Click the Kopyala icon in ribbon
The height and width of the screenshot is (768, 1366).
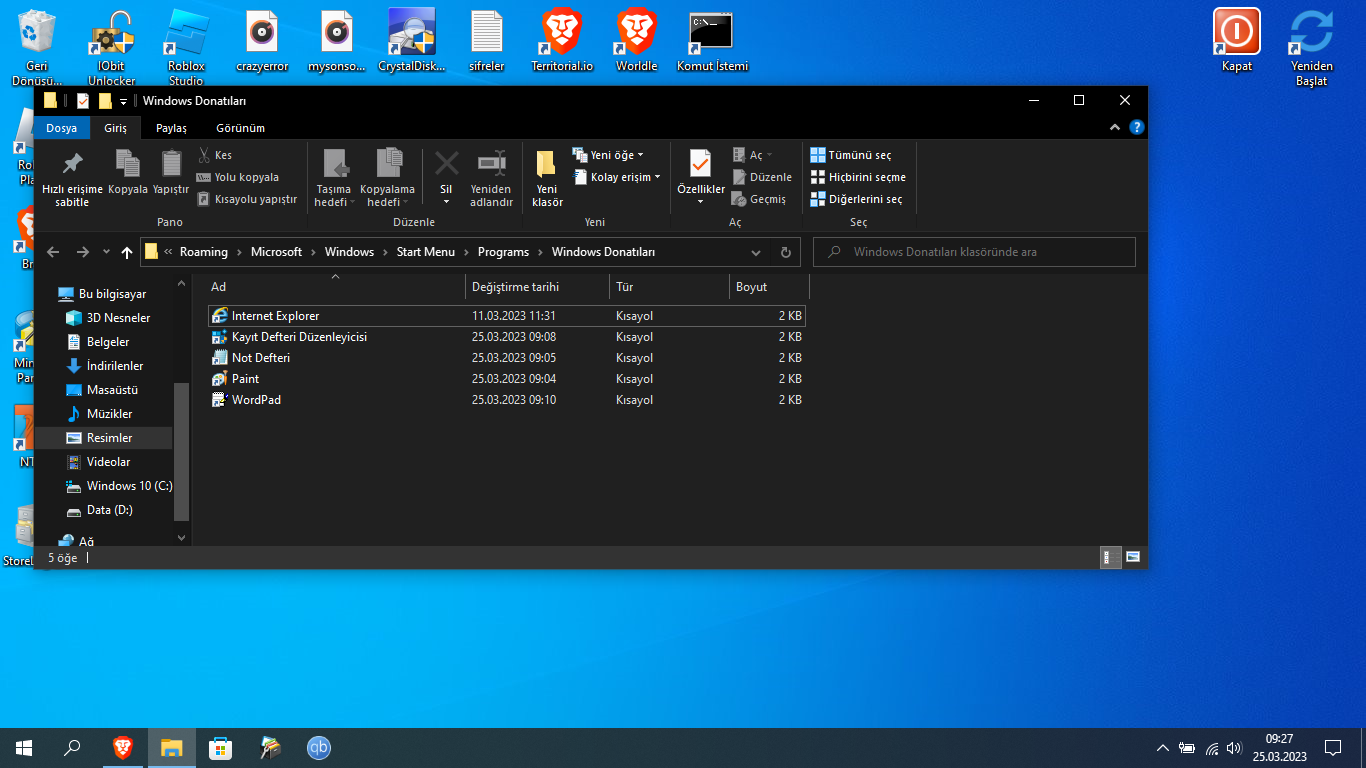[127, 164]
